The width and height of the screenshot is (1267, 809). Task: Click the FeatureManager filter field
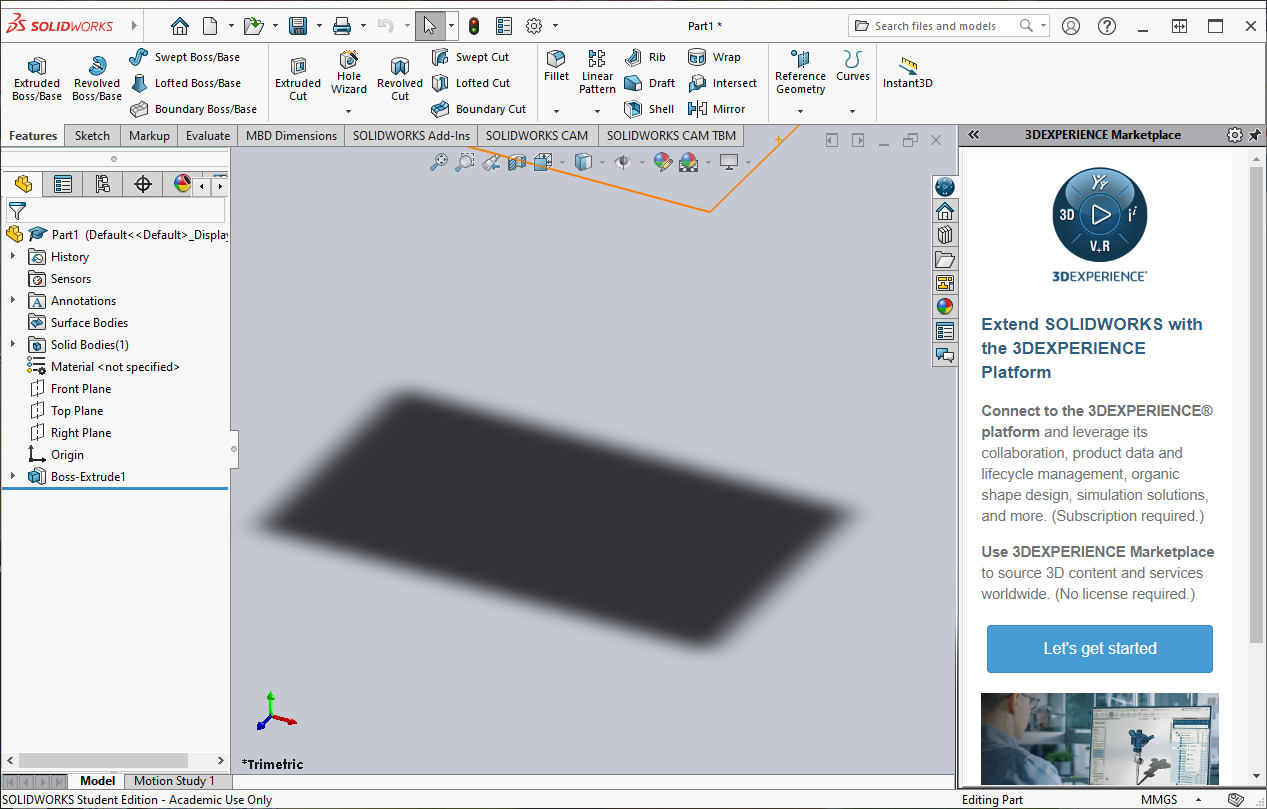(116, 210)
